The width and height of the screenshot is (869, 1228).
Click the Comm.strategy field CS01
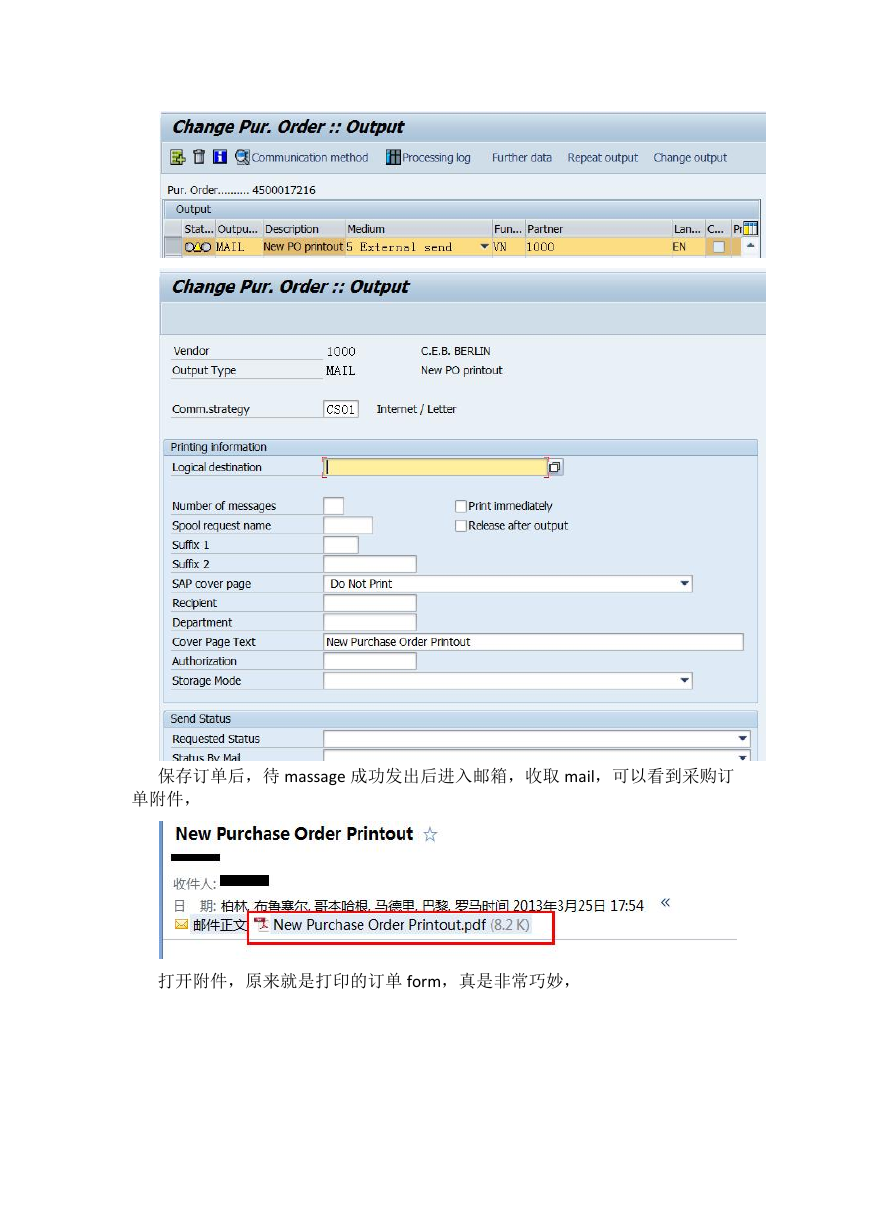pos(341,409)
